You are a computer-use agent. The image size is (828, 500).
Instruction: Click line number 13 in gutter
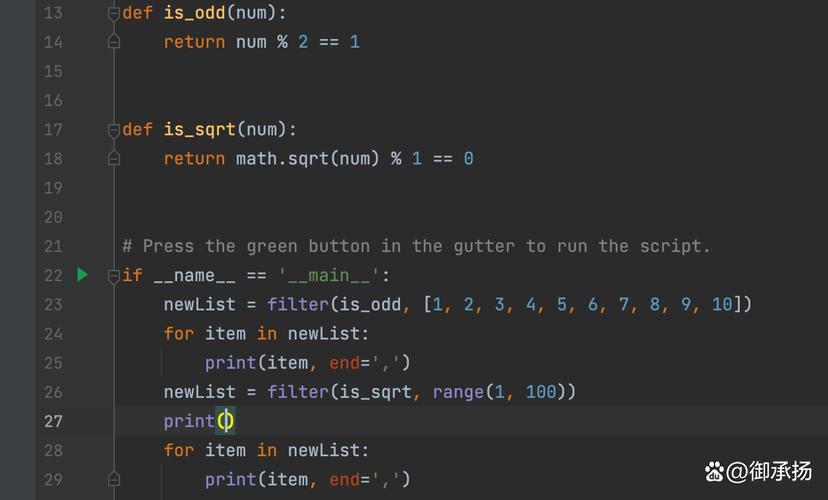53,13
